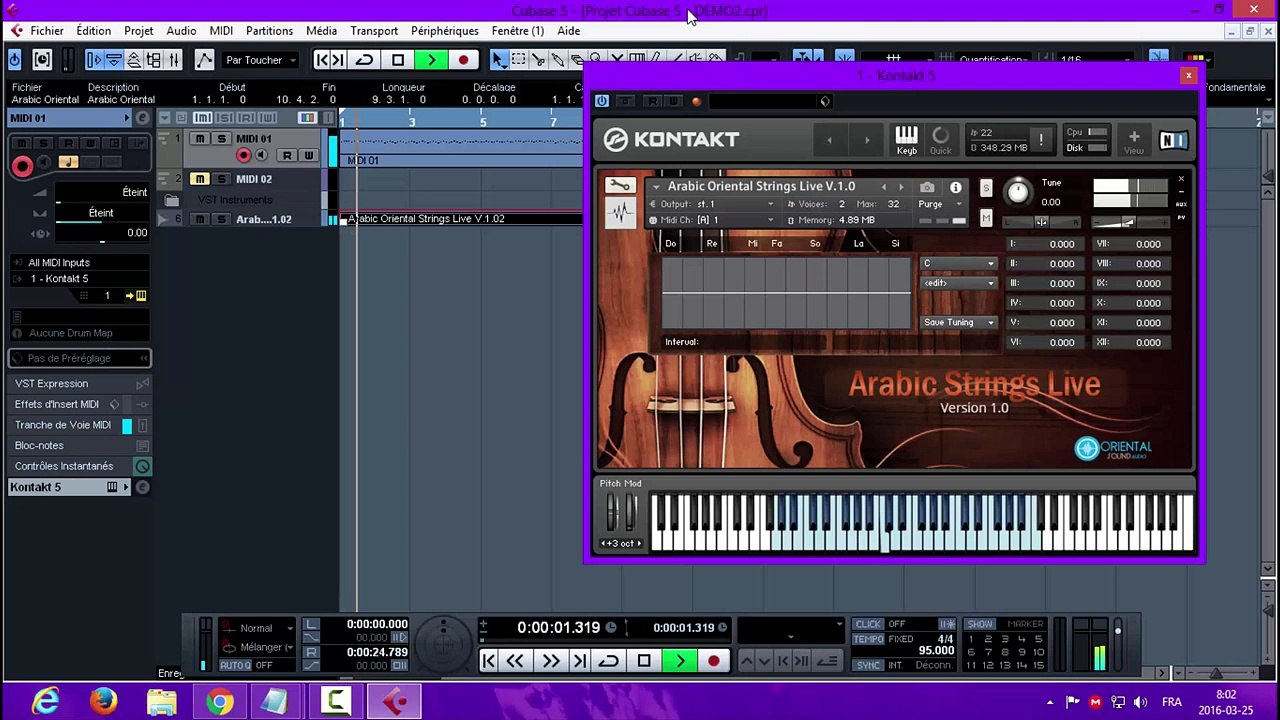This screenshot has width=1280, height=720.
Task: Click fast forward on the transport panel
Action: click(x=550, y=660)
